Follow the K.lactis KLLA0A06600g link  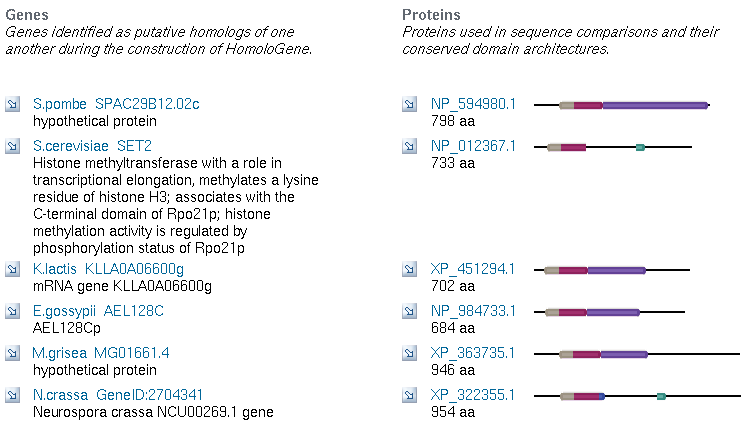pos(108,269)
